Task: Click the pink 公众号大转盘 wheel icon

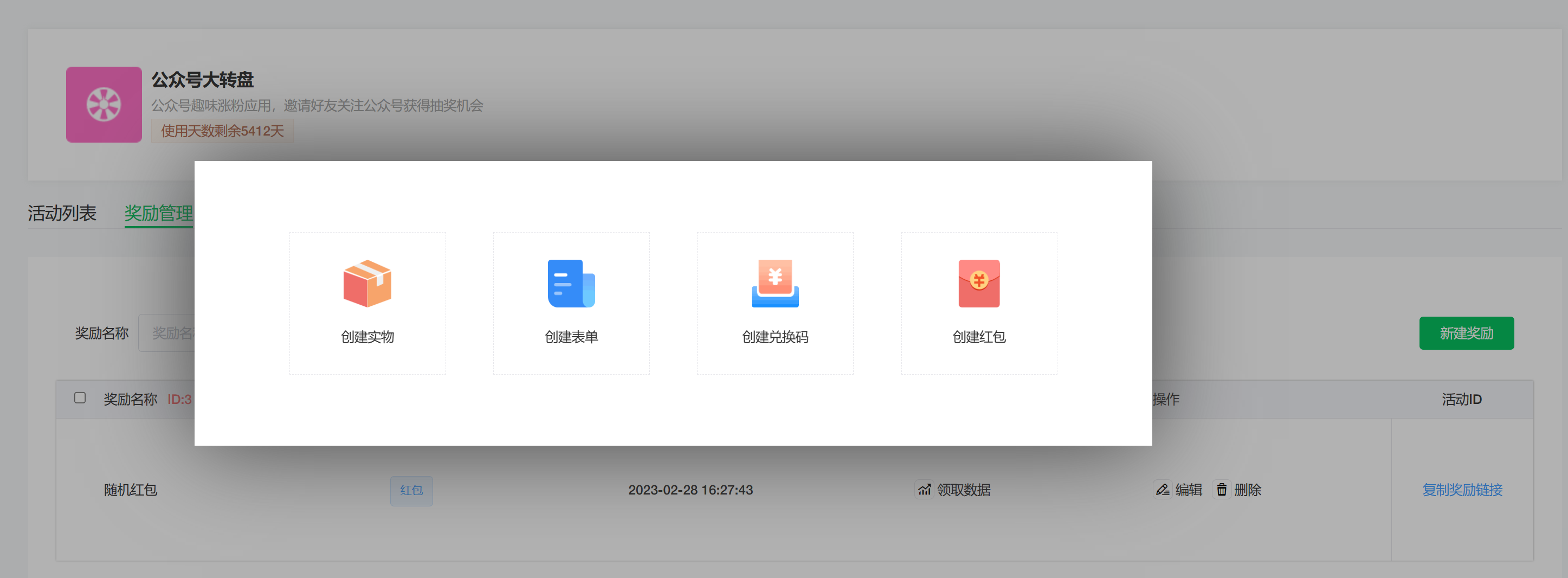Action: coord(104,104)
